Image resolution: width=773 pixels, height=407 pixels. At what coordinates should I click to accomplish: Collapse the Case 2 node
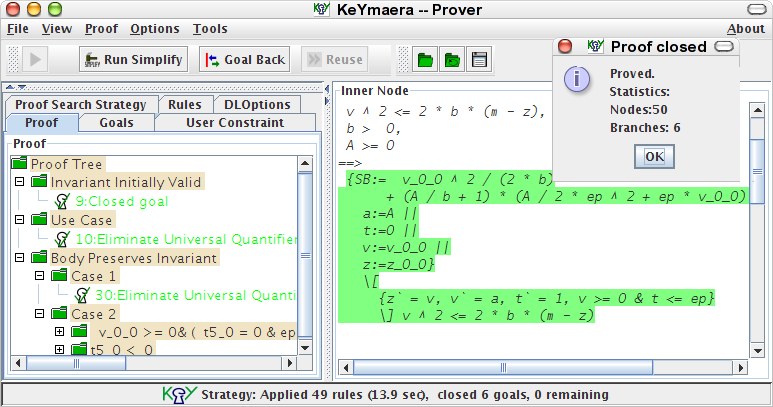point(39,314)
